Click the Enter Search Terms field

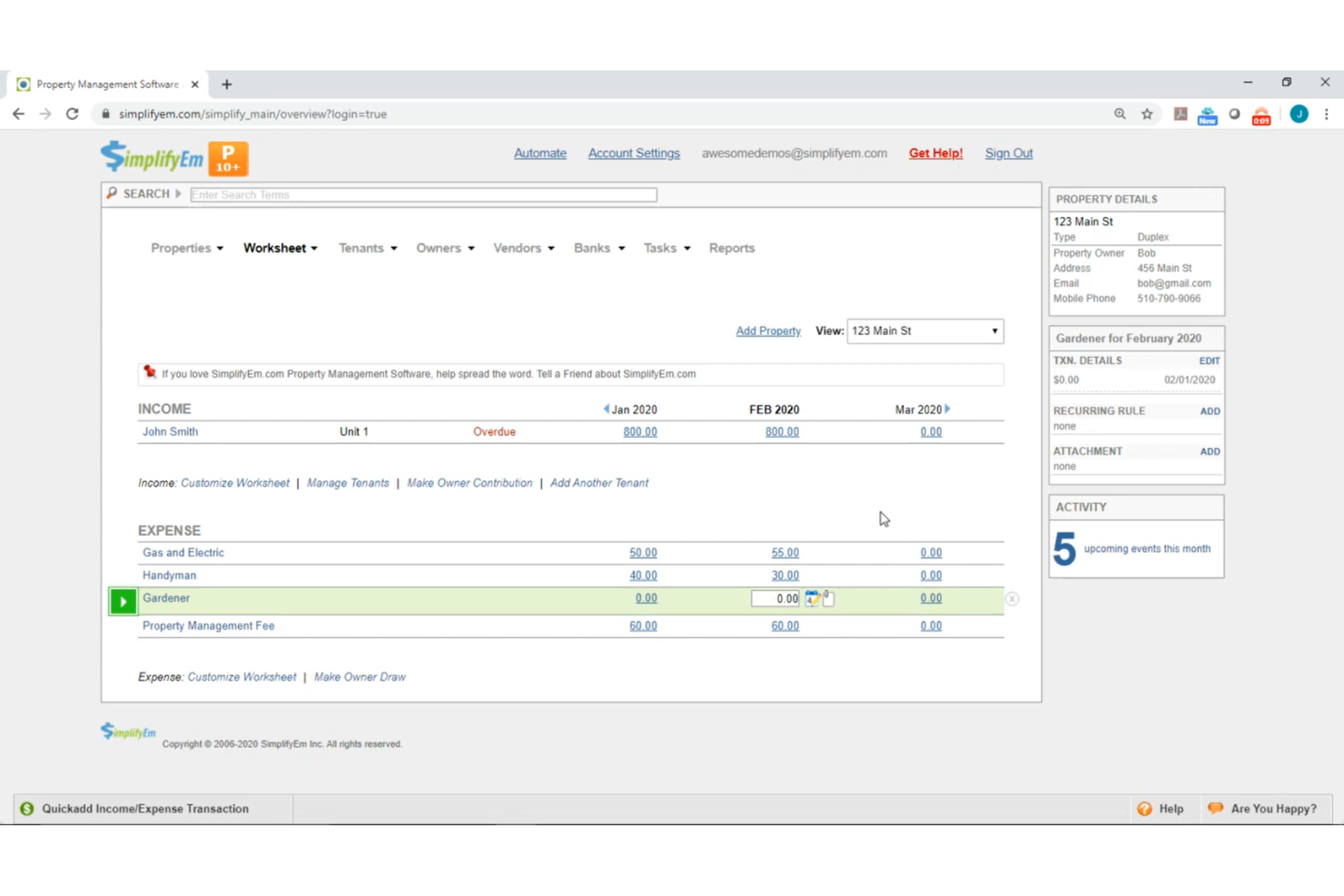coord(423,195)
